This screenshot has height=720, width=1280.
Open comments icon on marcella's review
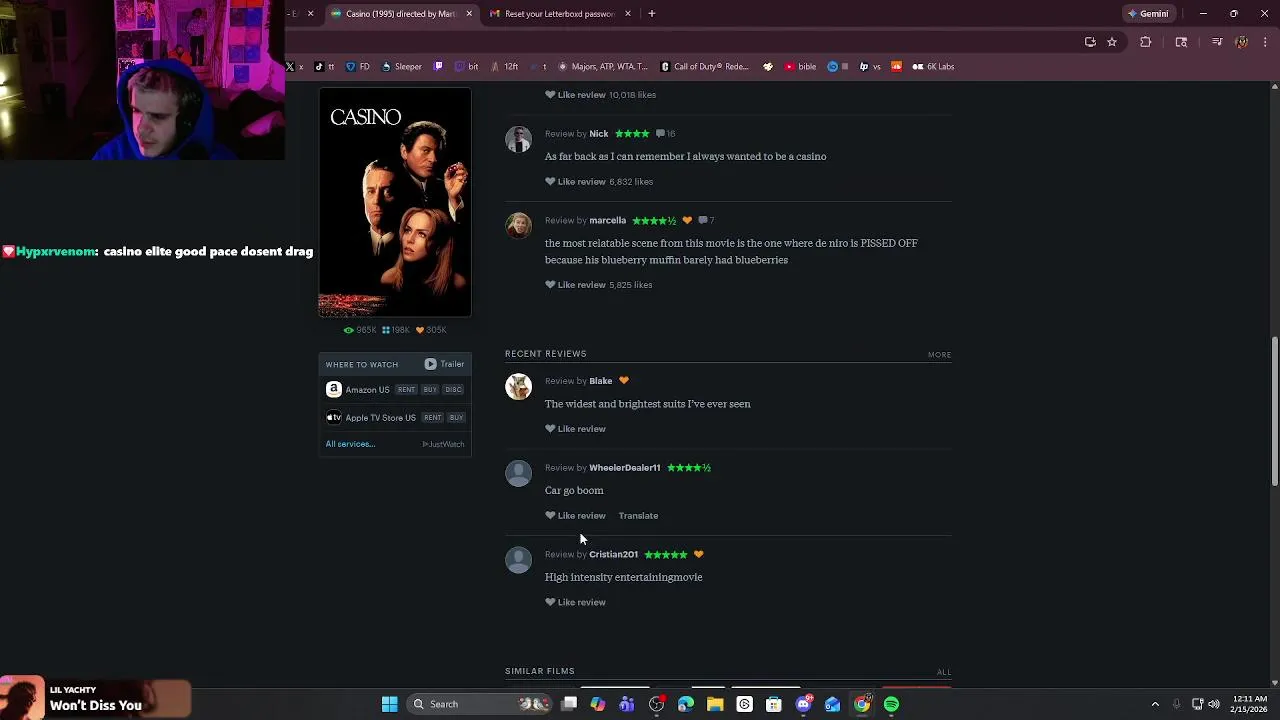pyautogui.click(x=705, y=221)
